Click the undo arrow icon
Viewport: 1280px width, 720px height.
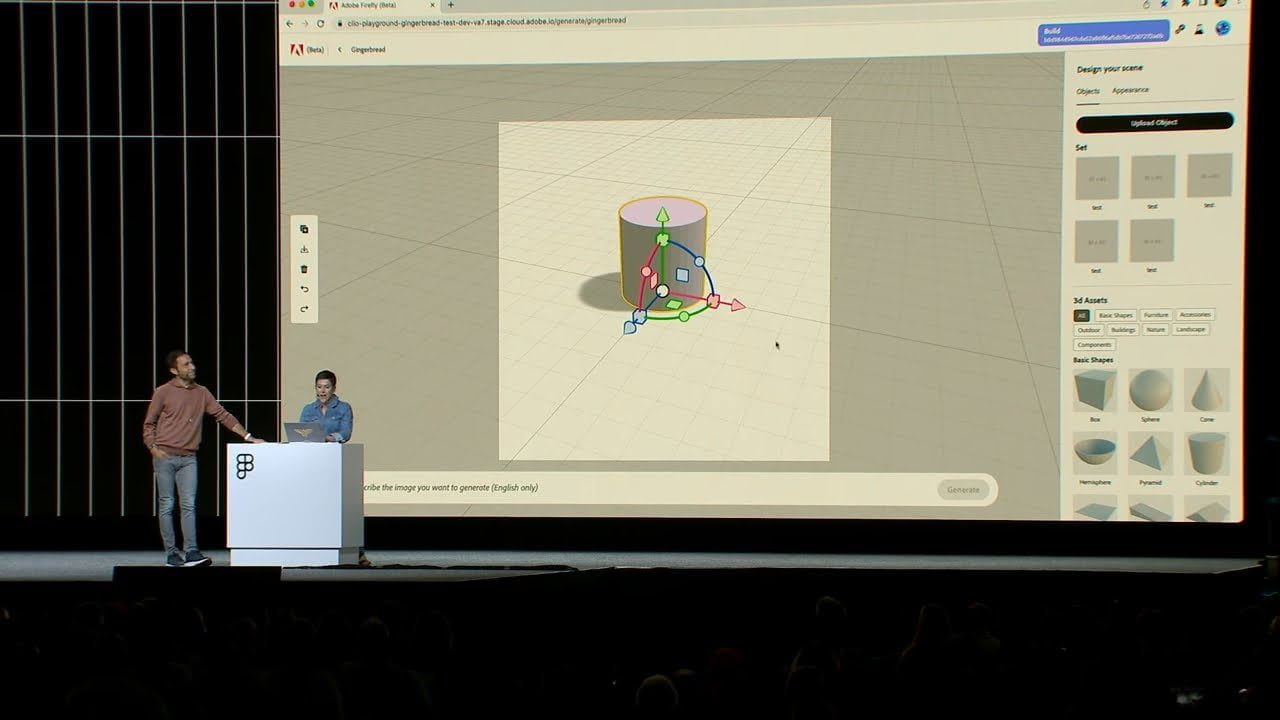click(x=304, y=289)
